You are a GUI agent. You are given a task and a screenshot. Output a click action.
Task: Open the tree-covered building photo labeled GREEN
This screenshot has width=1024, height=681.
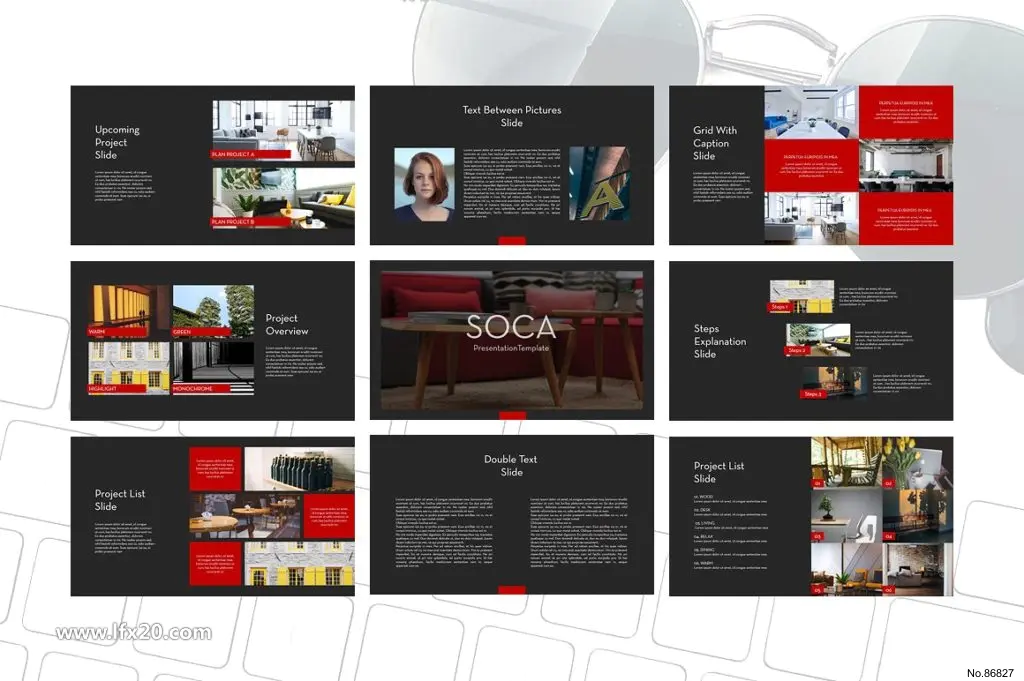point(213,311)
